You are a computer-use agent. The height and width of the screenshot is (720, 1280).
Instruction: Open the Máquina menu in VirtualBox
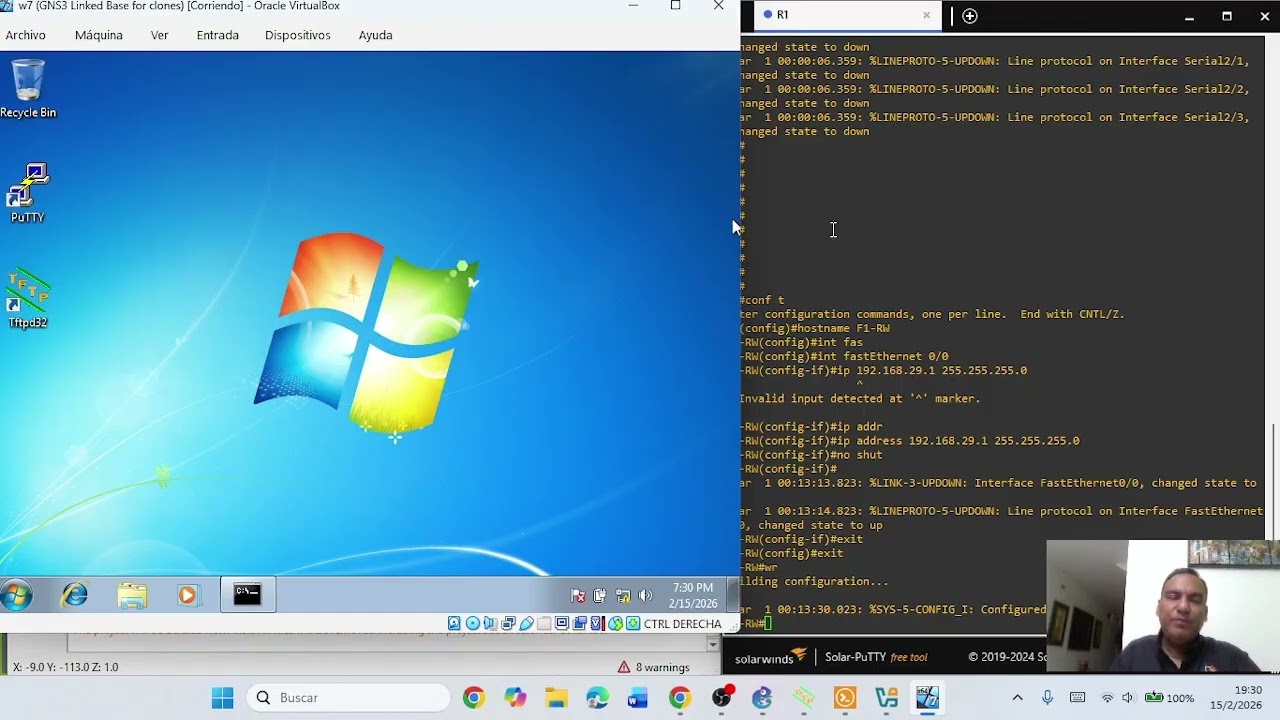point(99,35)
